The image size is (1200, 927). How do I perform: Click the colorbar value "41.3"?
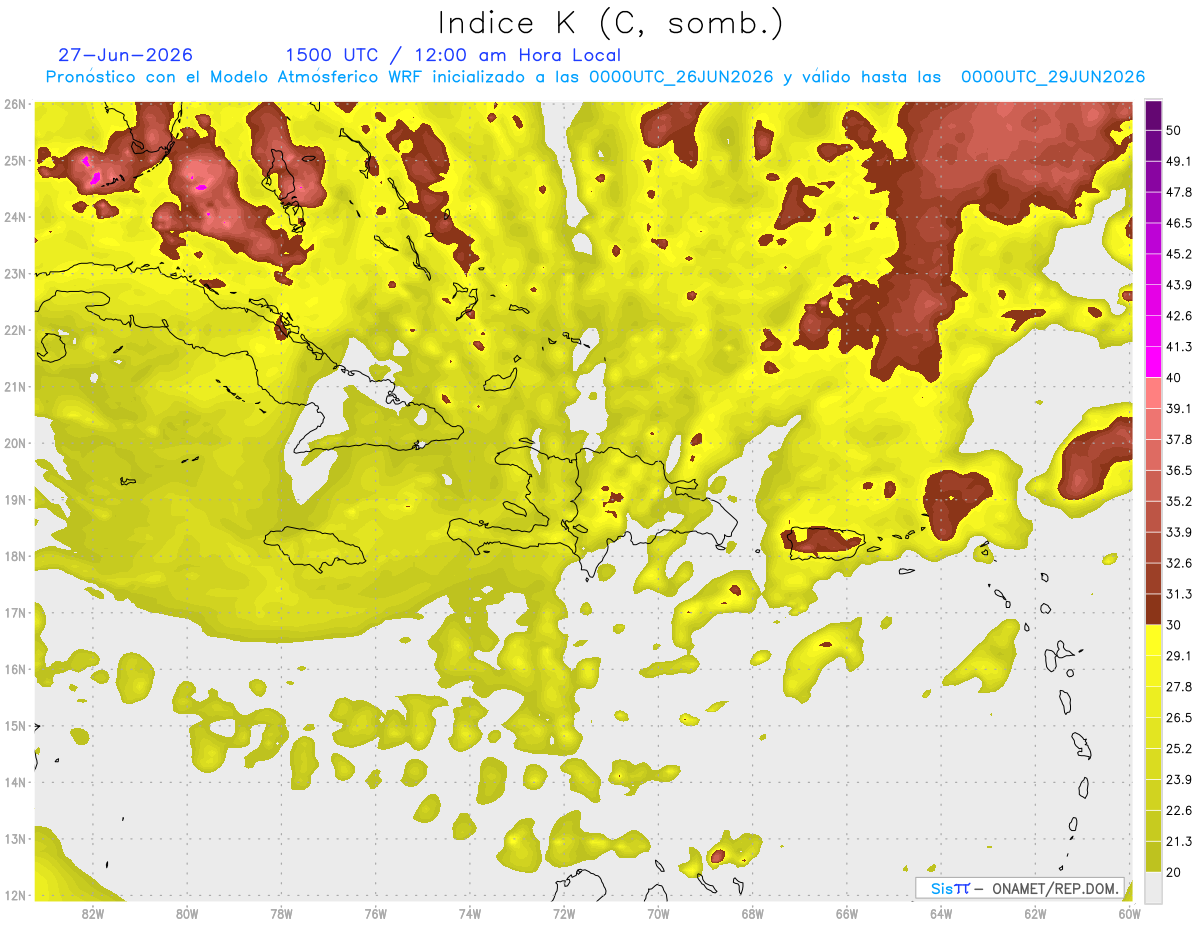[x=1179, y=347]
